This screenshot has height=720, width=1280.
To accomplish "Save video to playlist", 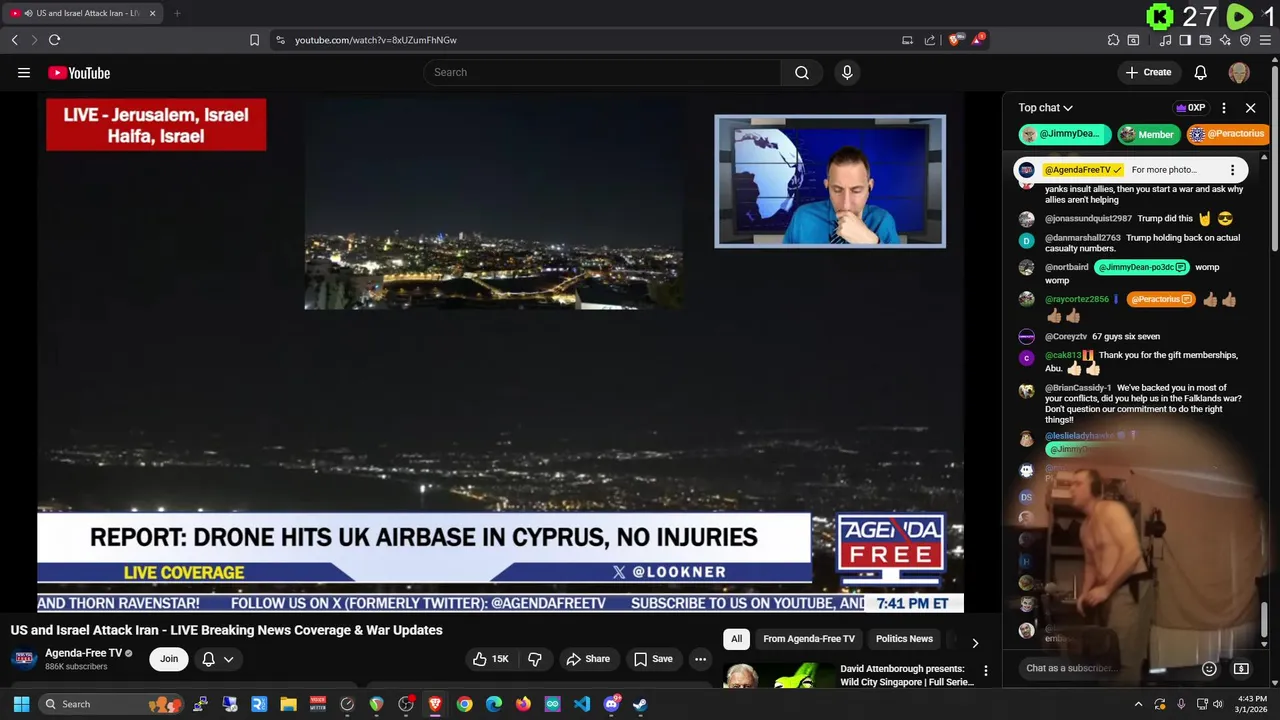I will click(x=653, y=659).
